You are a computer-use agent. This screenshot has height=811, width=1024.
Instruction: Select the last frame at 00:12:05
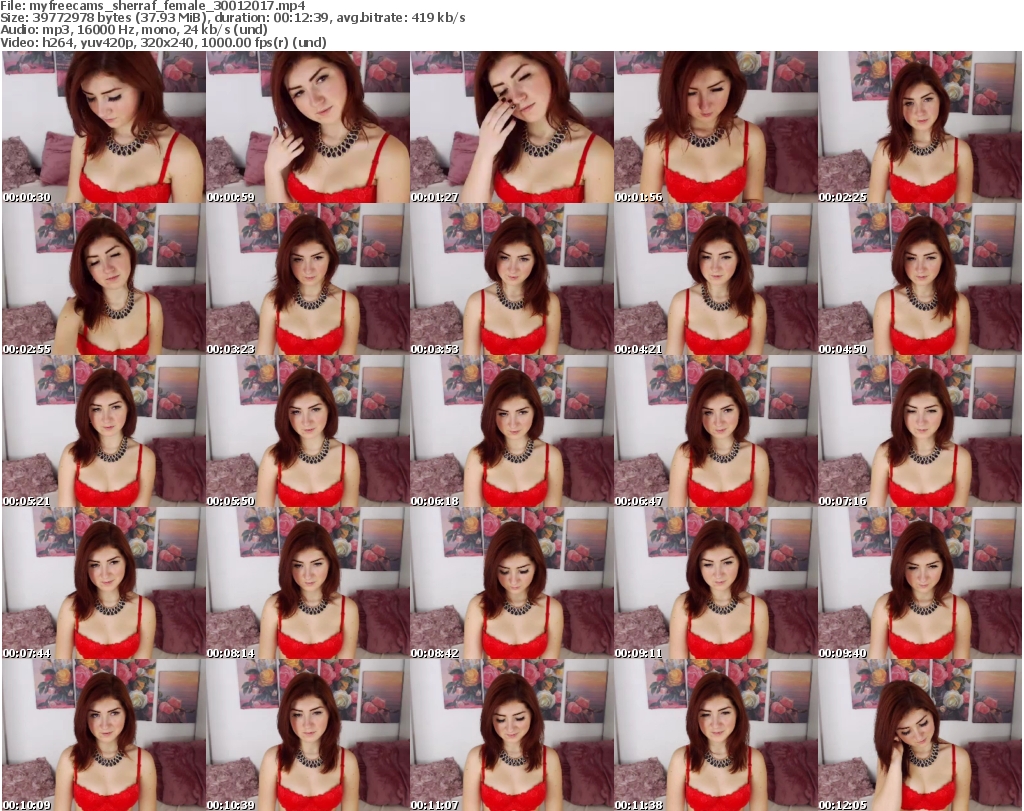click(x=920, y=735)
